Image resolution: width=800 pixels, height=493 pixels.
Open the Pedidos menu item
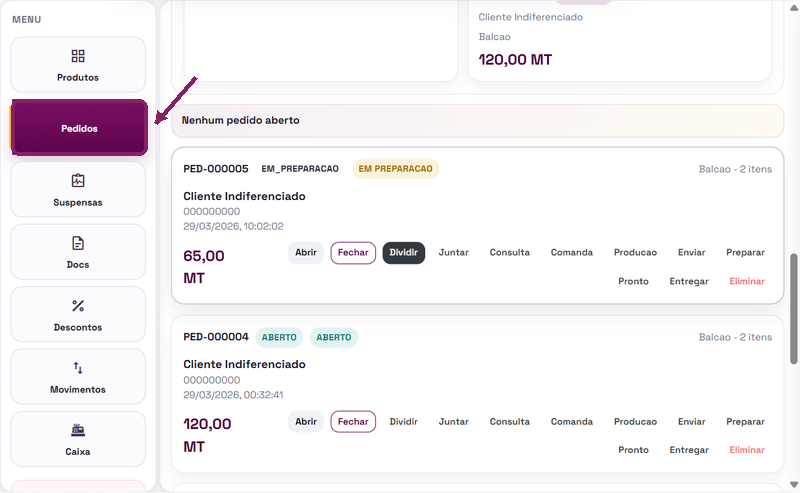point(79,128)
